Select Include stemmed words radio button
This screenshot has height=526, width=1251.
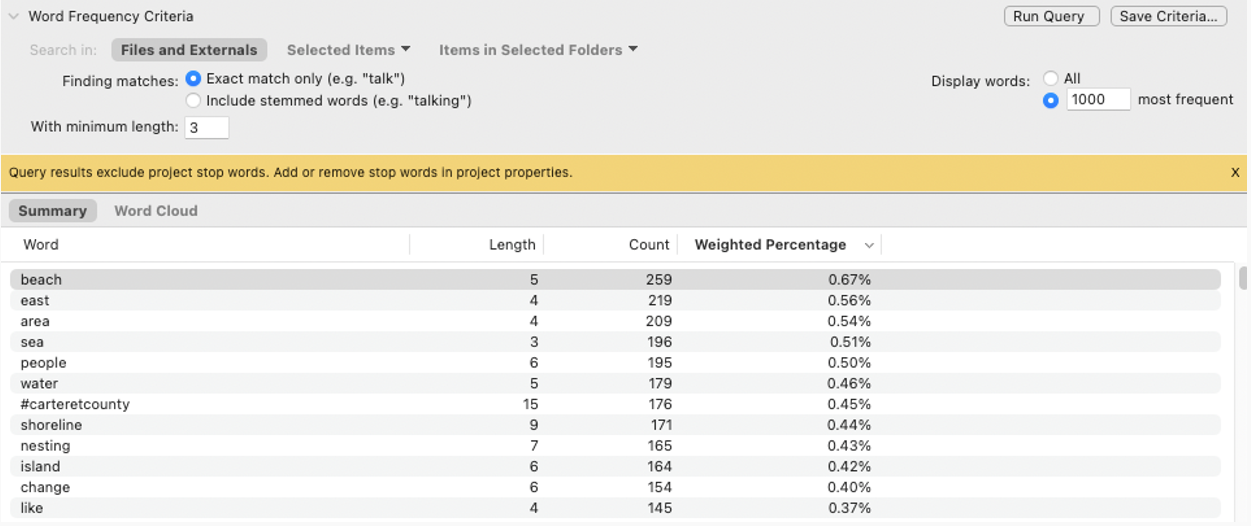pyautogui.click(x=194, y=101)
